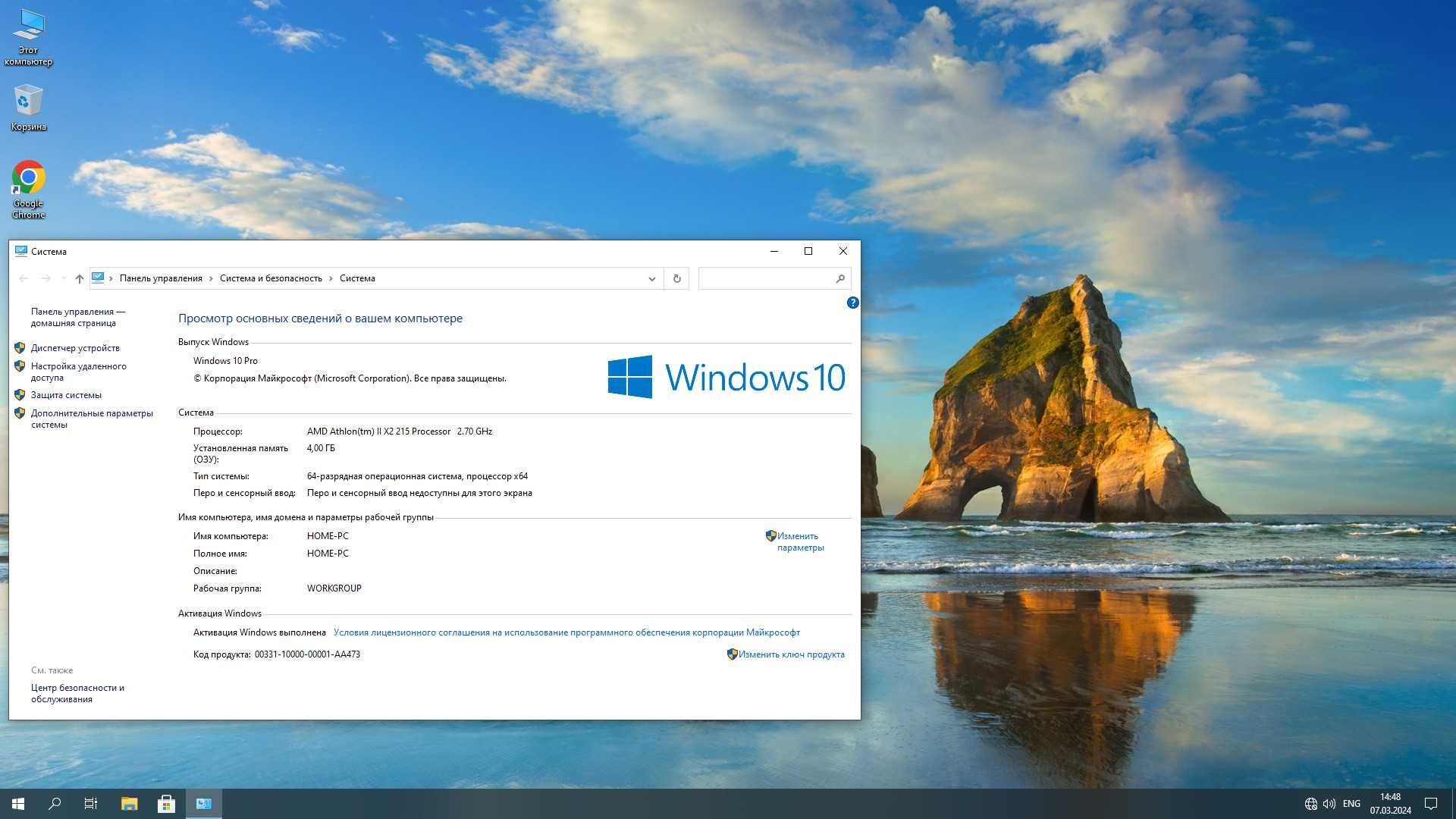Open Диспетчер устройств

click(x=75, y=348)
